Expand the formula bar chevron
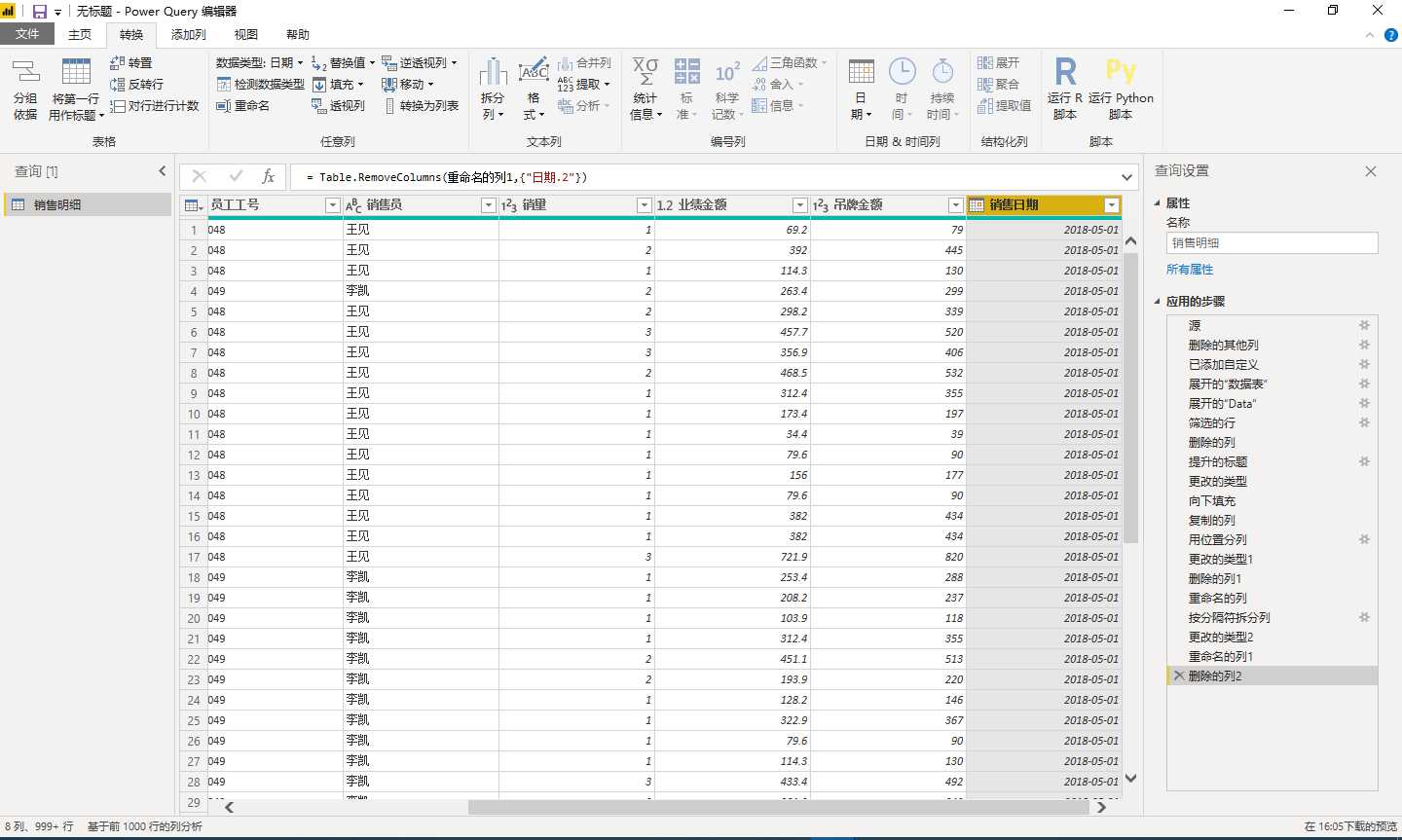 1126,177
